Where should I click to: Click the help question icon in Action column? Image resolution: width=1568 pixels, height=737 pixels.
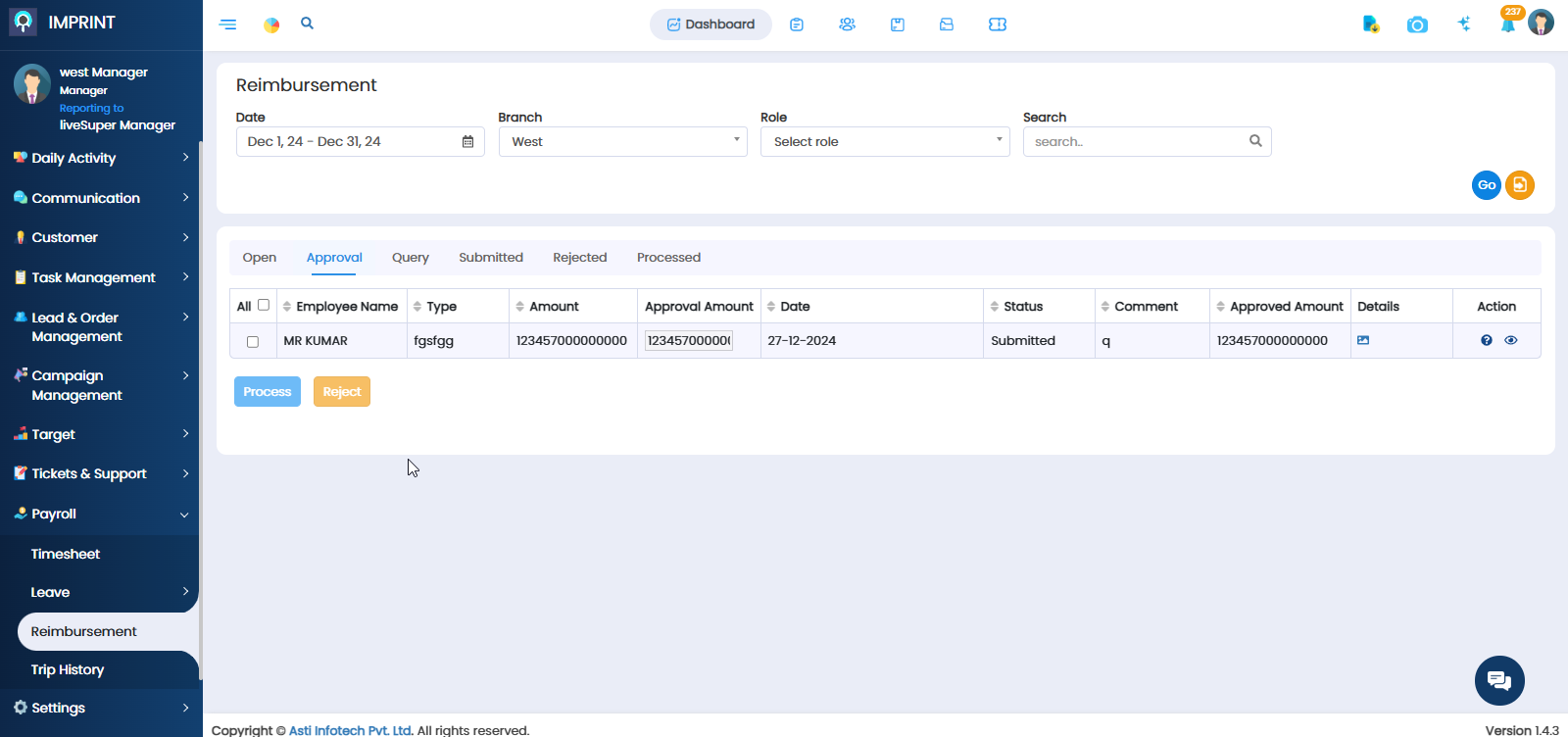pos(1487,340)
